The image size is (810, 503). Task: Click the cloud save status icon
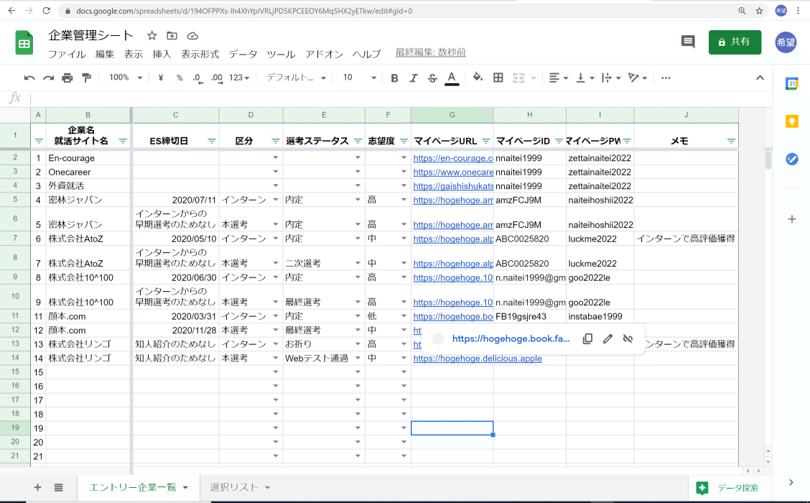192,36
